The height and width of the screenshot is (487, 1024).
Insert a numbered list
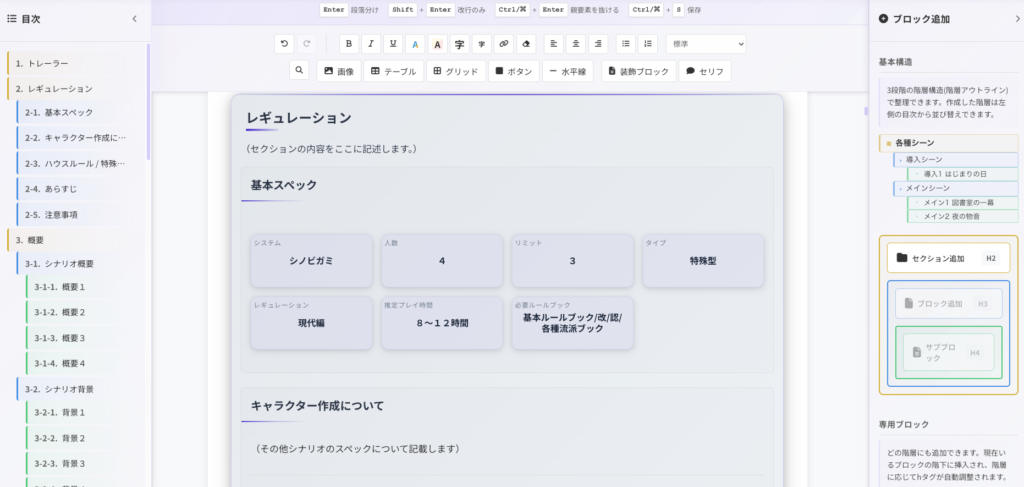647,44
